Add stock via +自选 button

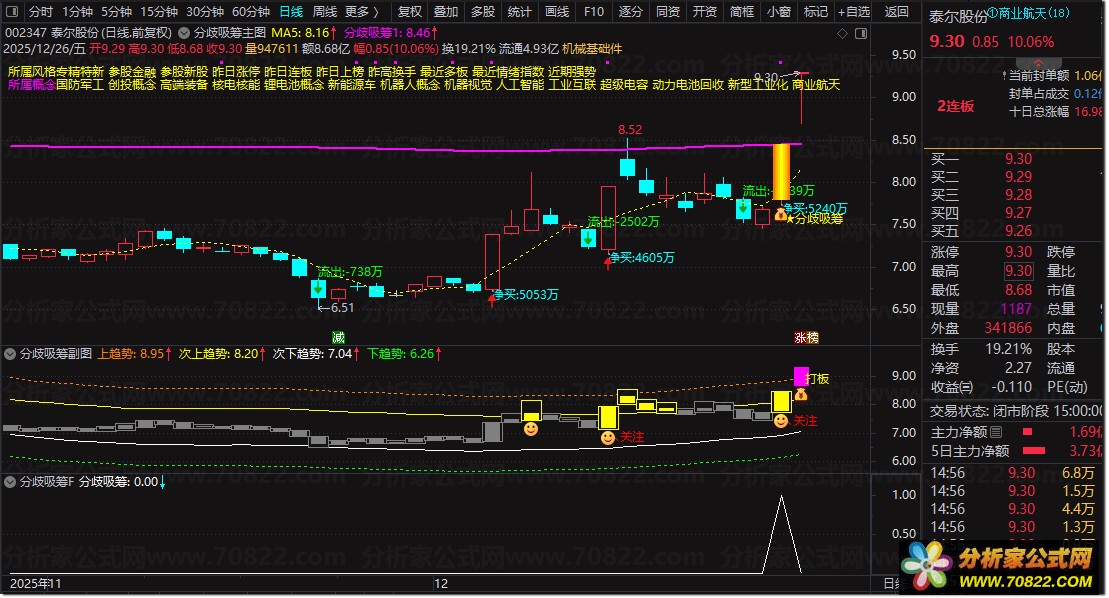click(854, 11)
